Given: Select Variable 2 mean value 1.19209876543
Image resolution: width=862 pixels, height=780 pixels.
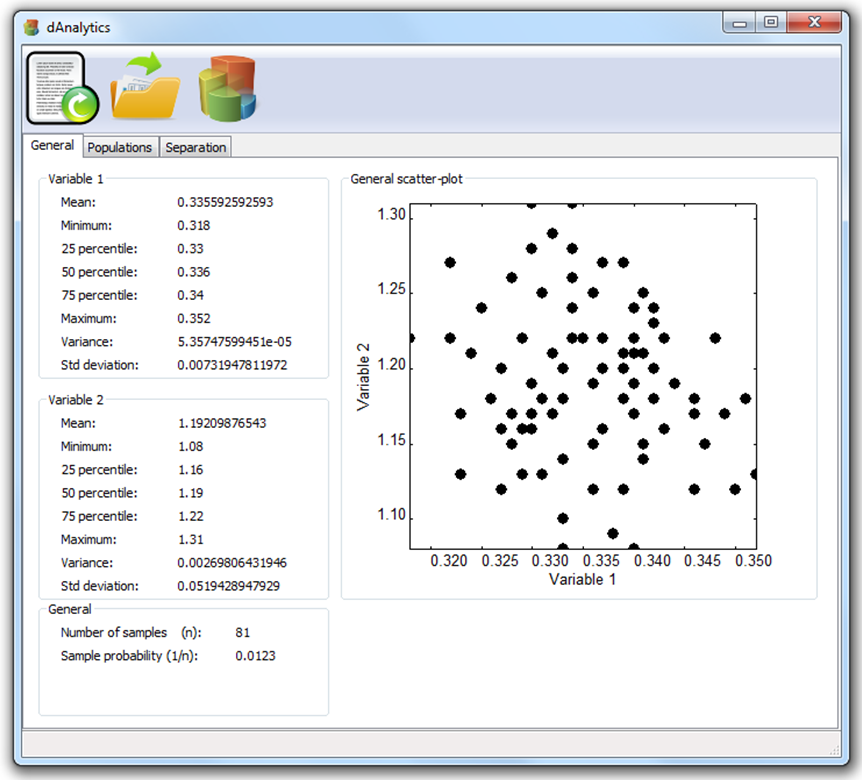Looking at the screenshot, I should [x=222, y=423].
